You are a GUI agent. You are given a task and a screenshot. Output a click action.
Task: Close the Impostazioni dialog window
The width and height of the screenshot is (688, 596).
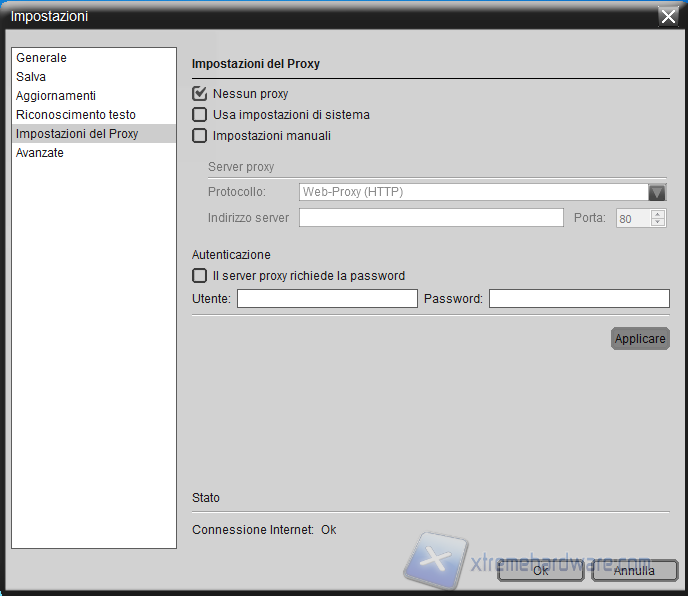[668, 15]
